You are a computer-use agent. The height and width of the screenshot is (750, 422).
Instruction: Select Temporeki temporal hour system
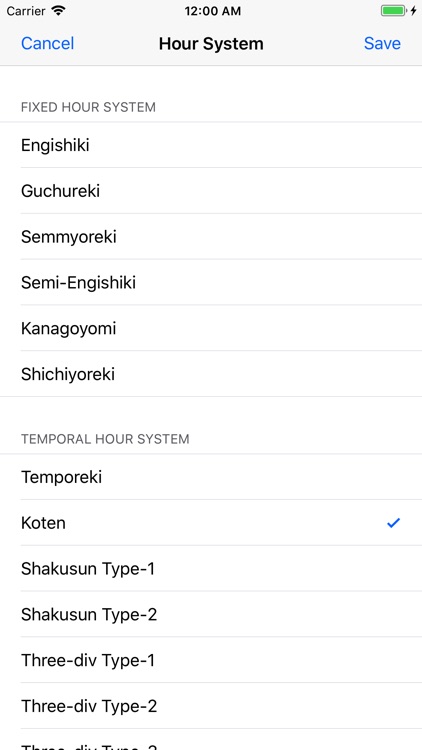[211, 477]
